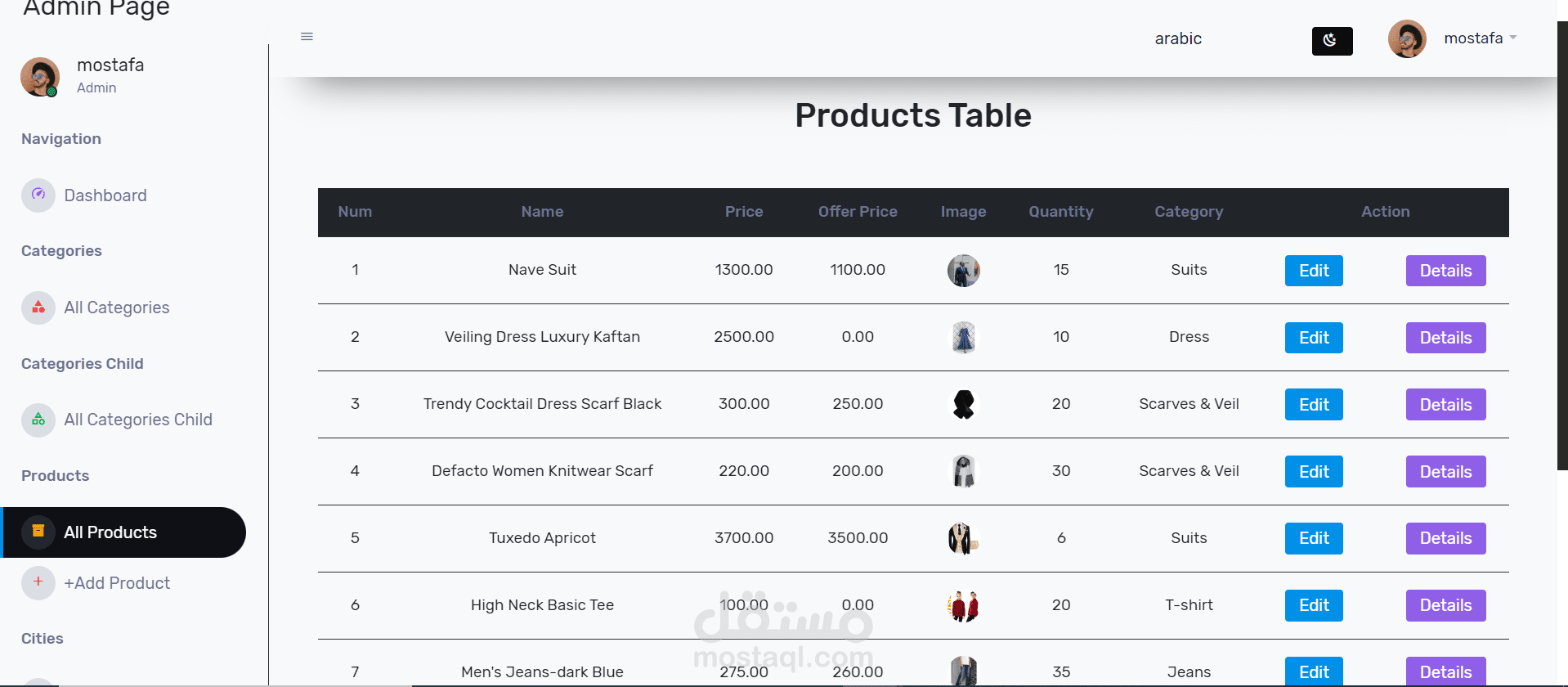Open the mostafa user dropdown menu
1568x687 pixels.
[1479, 38]
